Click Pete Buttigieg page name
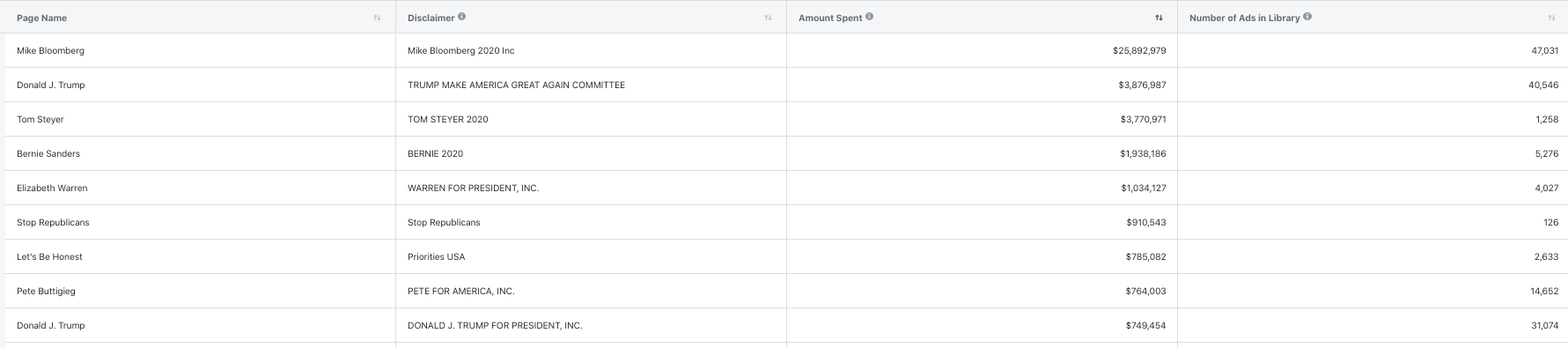This screenshot has height=348, width=1568. [46, 292]
